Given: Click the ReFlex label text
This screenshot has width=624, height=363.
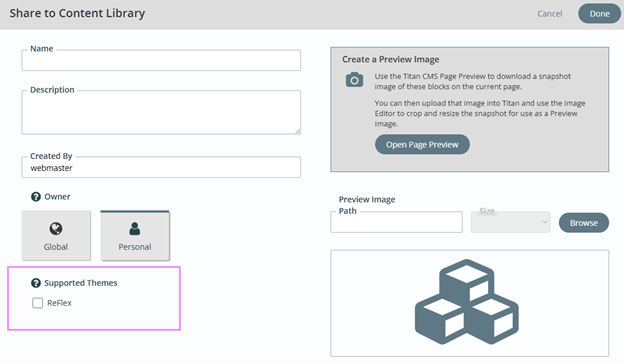Looking at the screenshot, I should pos(59,303).
